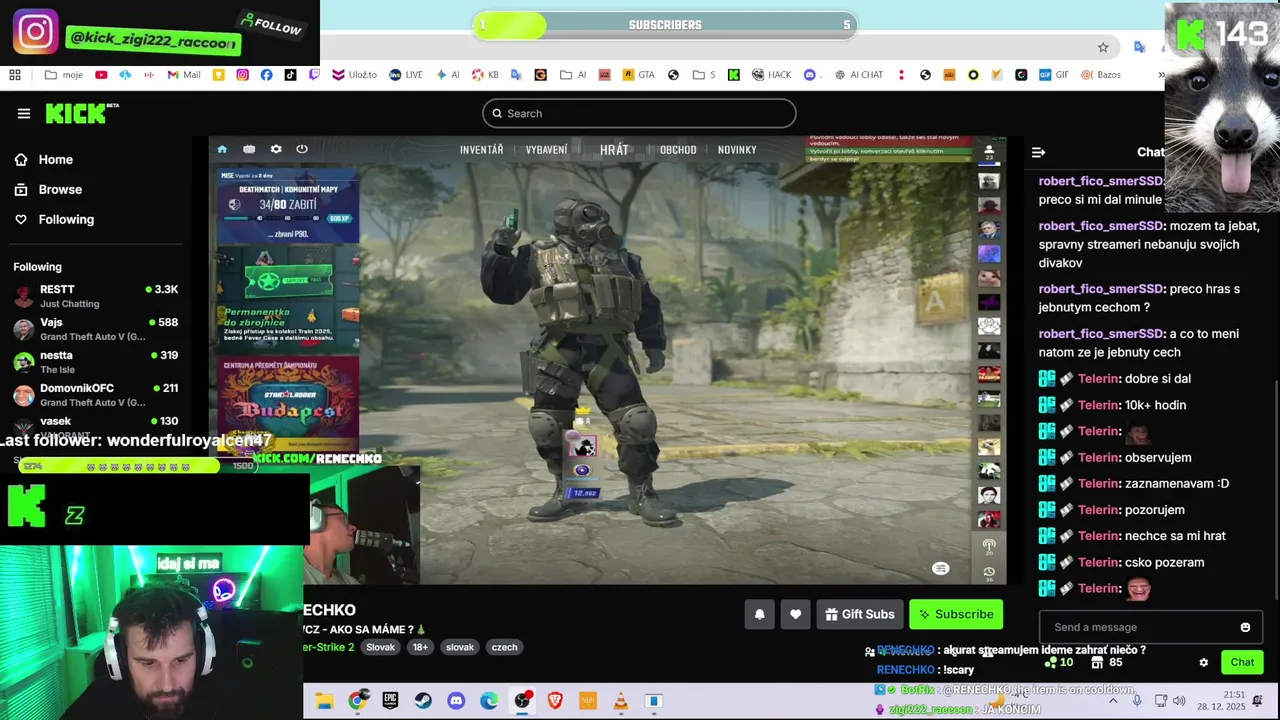The image size is (1280, 720).
Task: Go to Browse in sidebar
Action: pos(48,190)
